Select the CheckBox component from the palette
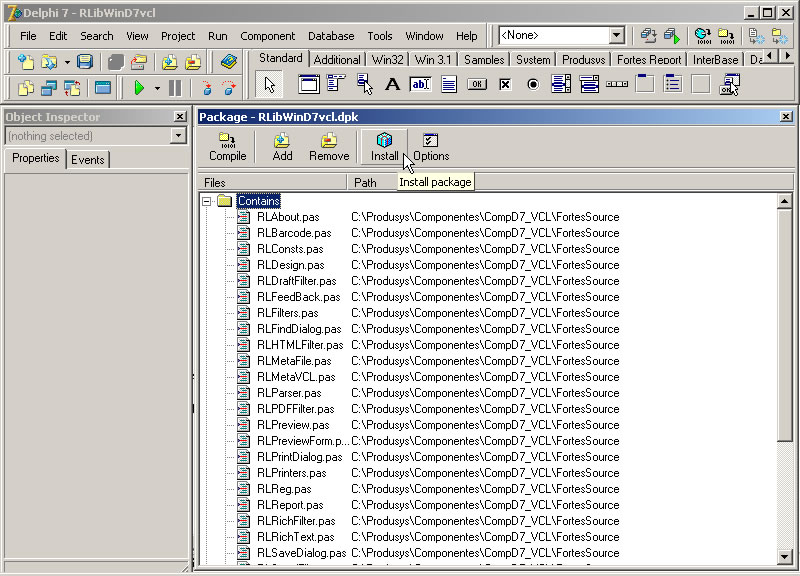800x576 pixels. pyautogui.click(x=504, y=84)
